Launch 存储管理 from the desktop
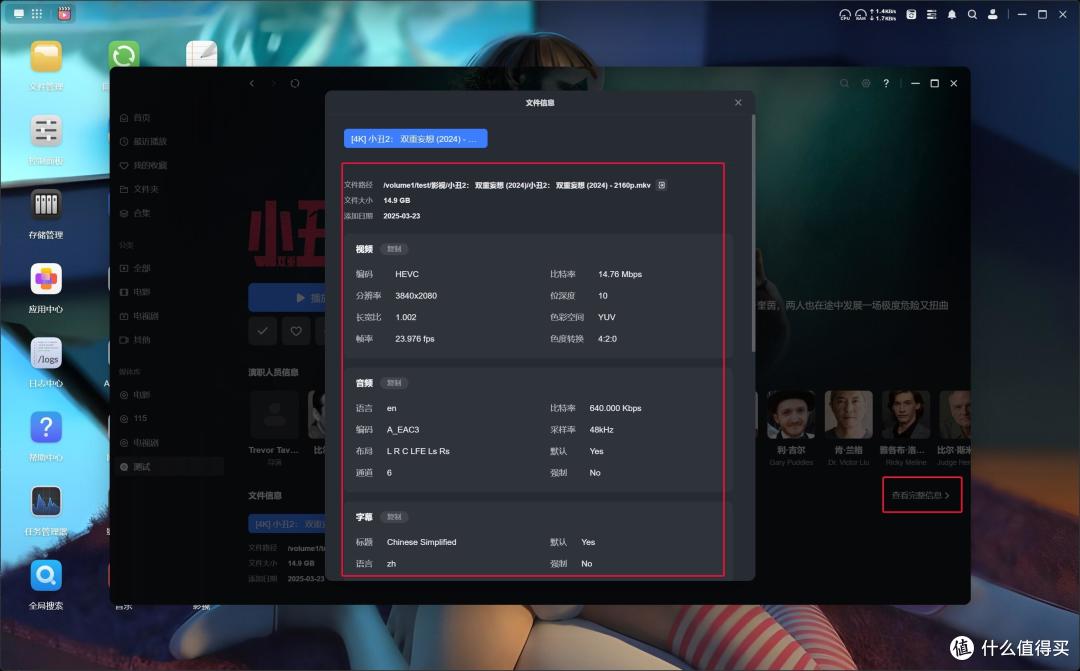Screen dimensions: 1080x671 [46, 205]
